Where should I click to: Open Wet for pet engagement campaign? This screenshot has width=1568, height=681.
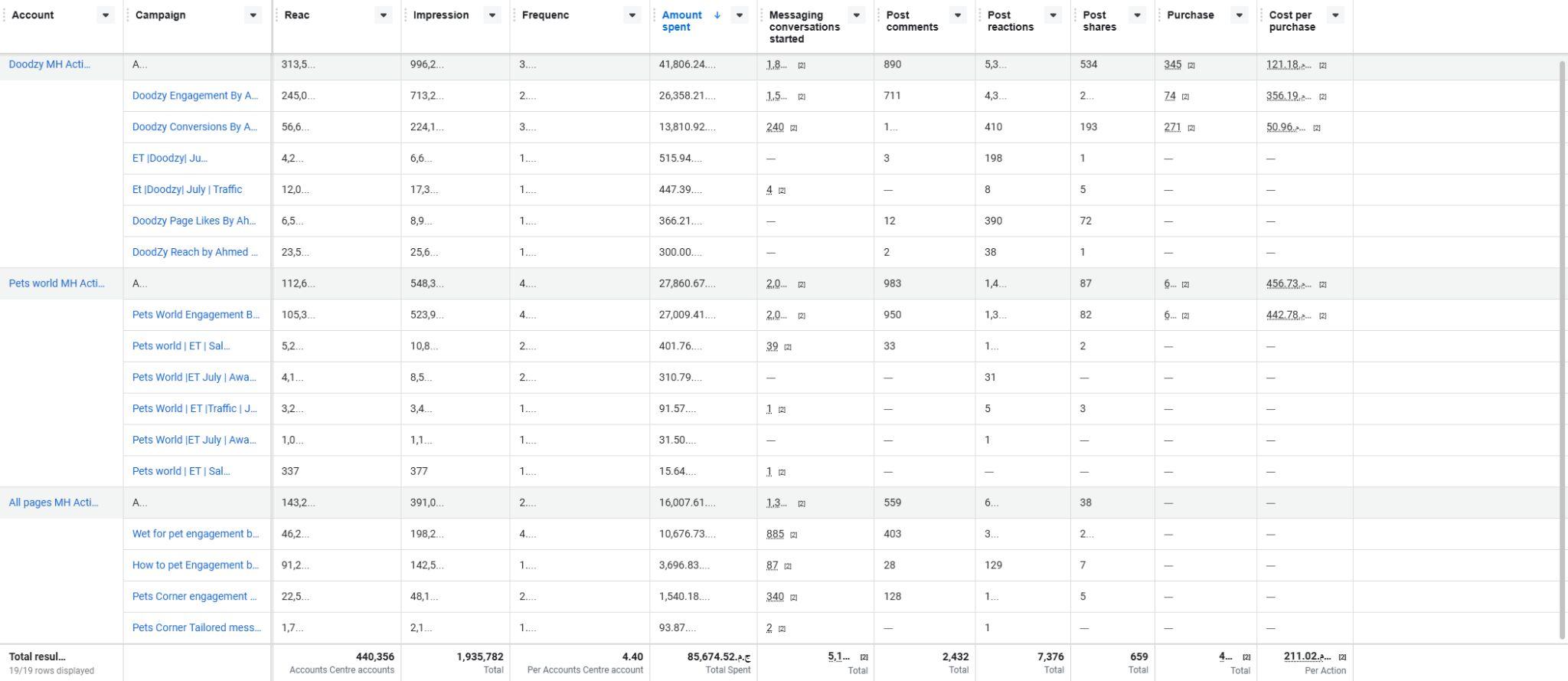tap(195, 534)
